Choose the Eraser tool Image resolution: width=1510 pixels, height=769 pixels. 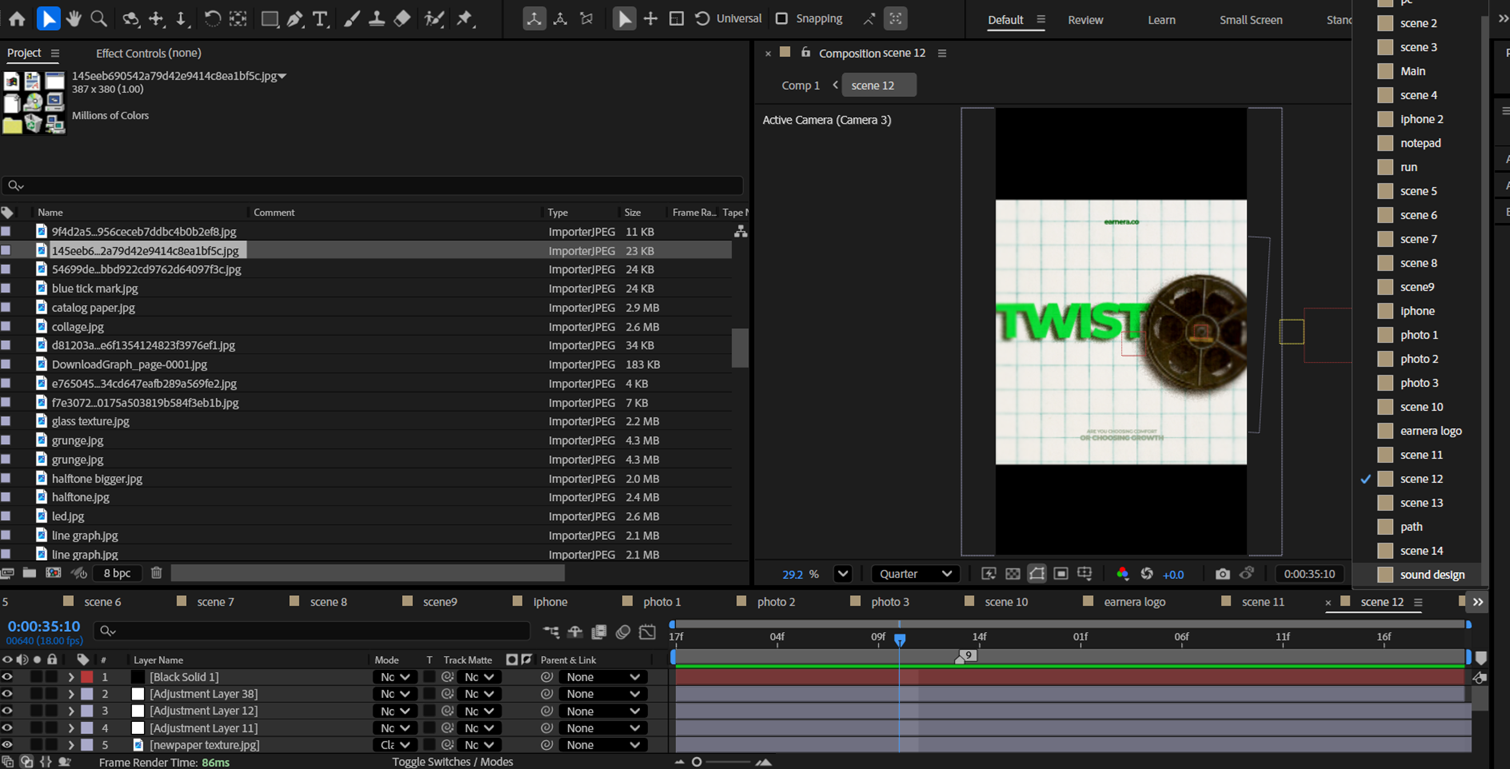click(402, 19)
